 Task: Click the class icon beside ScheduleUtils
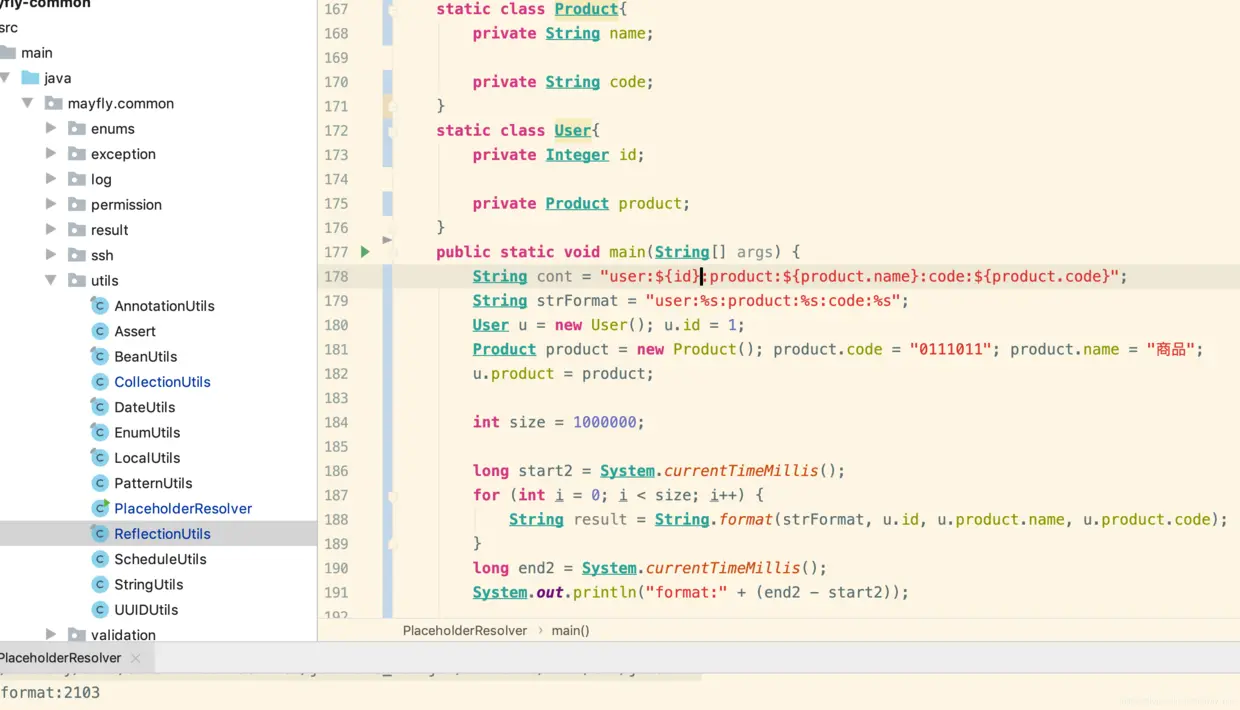click(98, 559)
